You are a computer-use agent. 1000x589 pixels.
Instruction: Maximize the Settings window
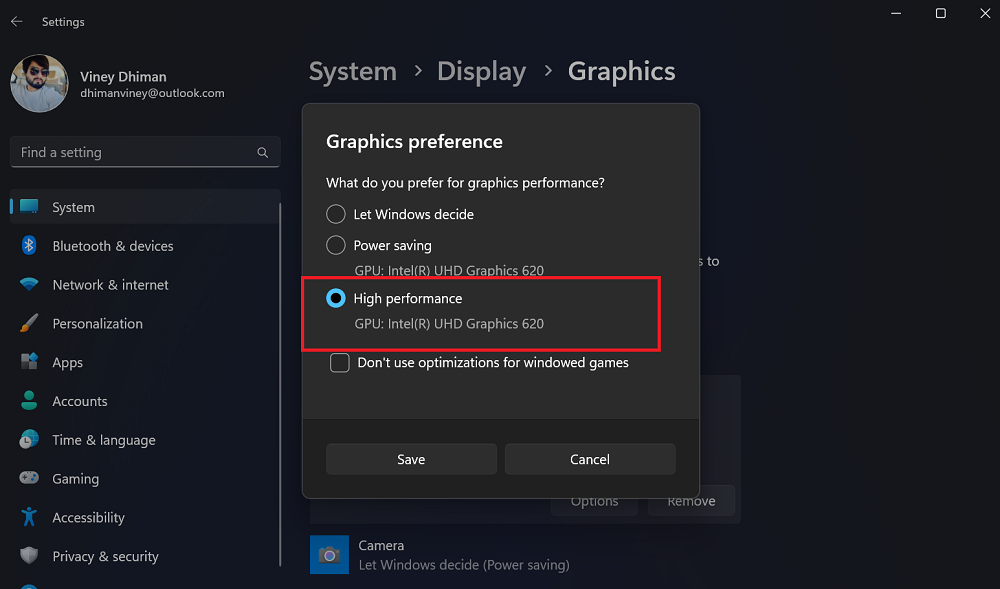tap(941, 13)
